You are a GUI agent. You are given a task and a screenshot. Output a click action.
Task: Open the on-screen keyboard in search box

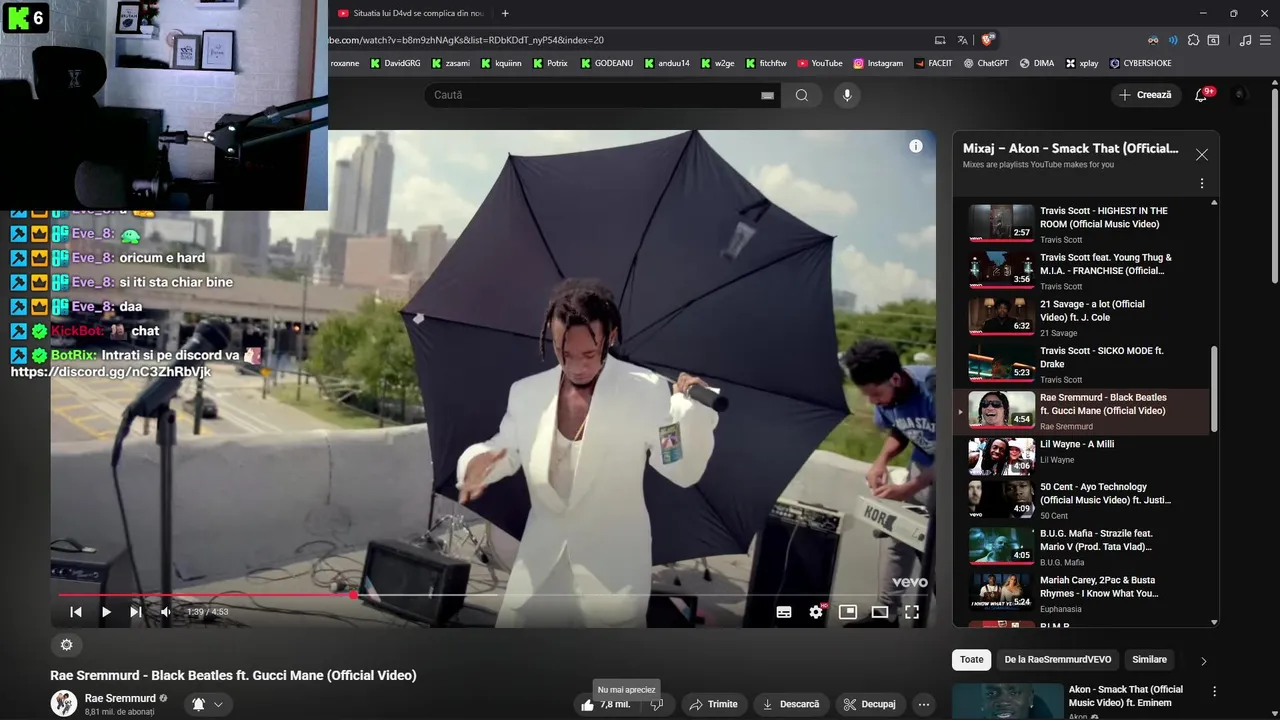coord(767,95)
